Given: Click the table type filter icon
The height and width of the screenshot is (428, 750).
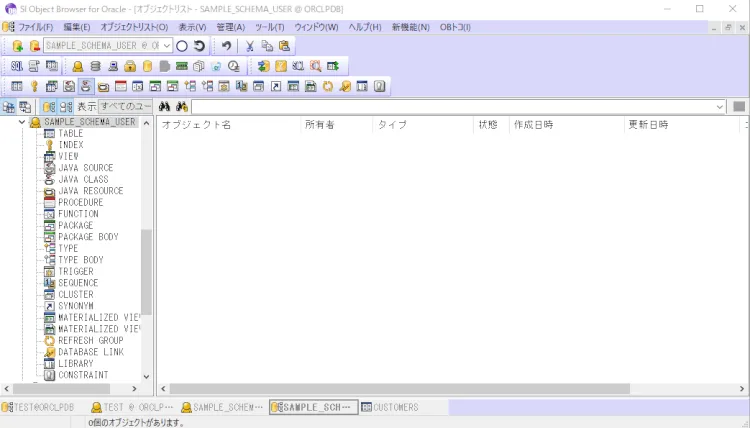Looking at the screenshot, I should pyautogui.click(x=17, y=86).
